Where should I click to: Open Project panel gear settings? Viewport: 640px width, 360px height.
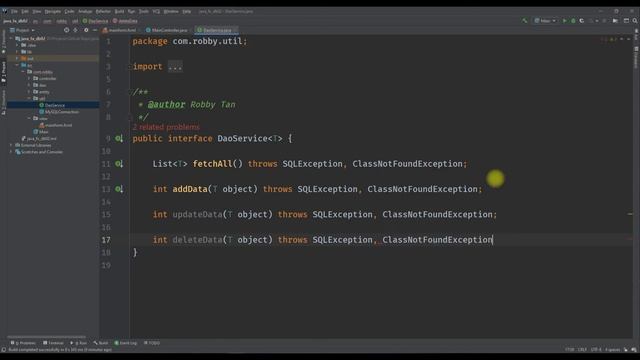click(86, 30)
